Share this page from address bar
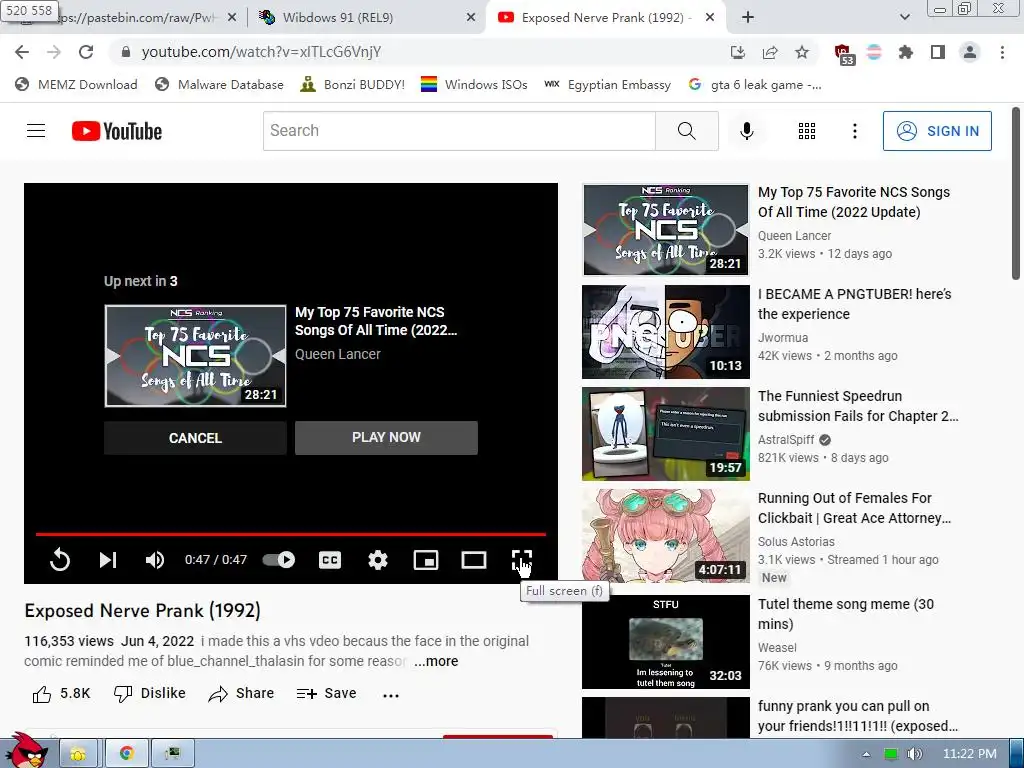This screenshot has width=1024, height=768. pos(770,52)
